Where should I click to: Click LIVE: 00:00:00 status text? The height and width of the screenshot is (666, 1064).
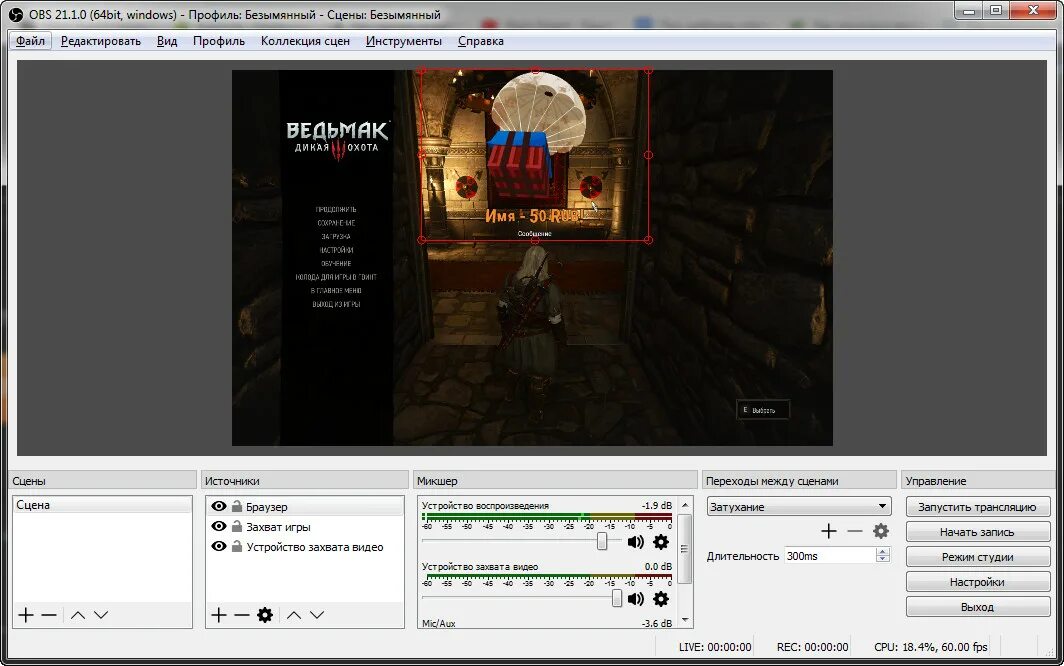click(715, 647)
